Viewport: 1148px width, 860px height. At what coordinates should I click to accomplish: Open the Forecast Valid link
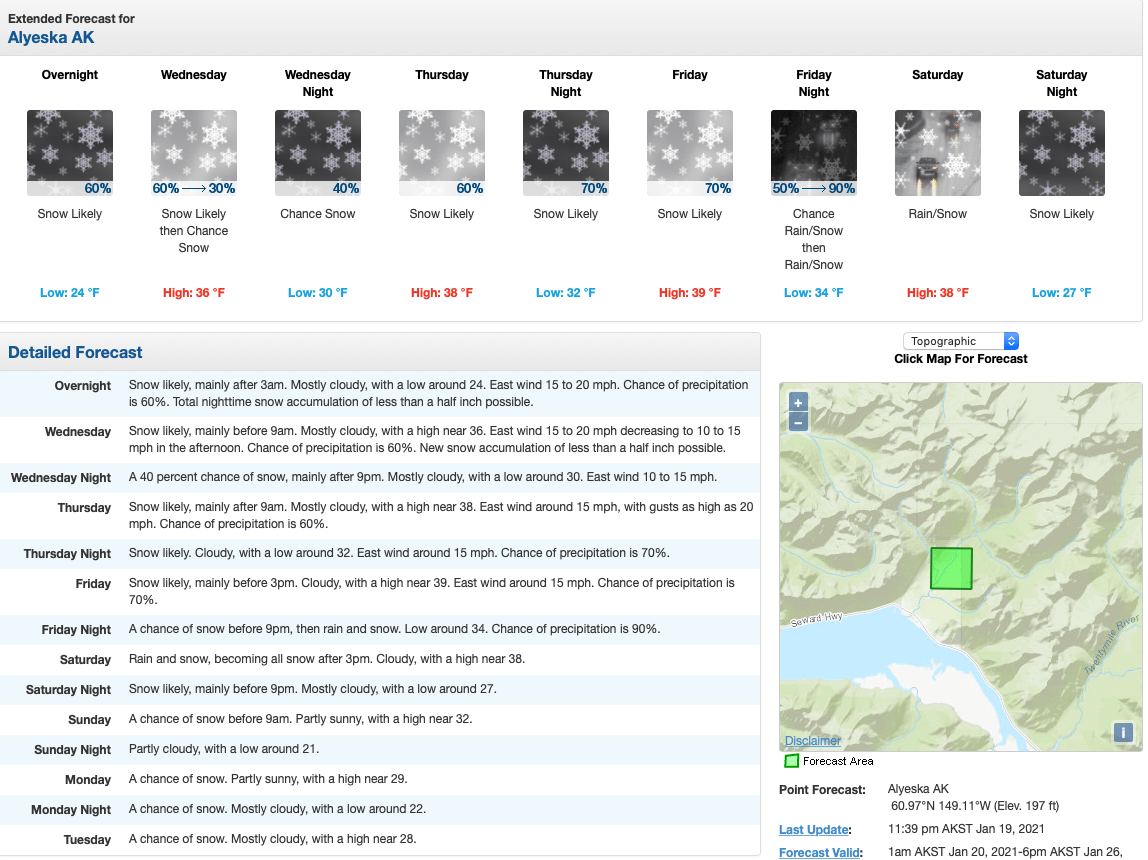pyautogui.click(x=819, y=853)
